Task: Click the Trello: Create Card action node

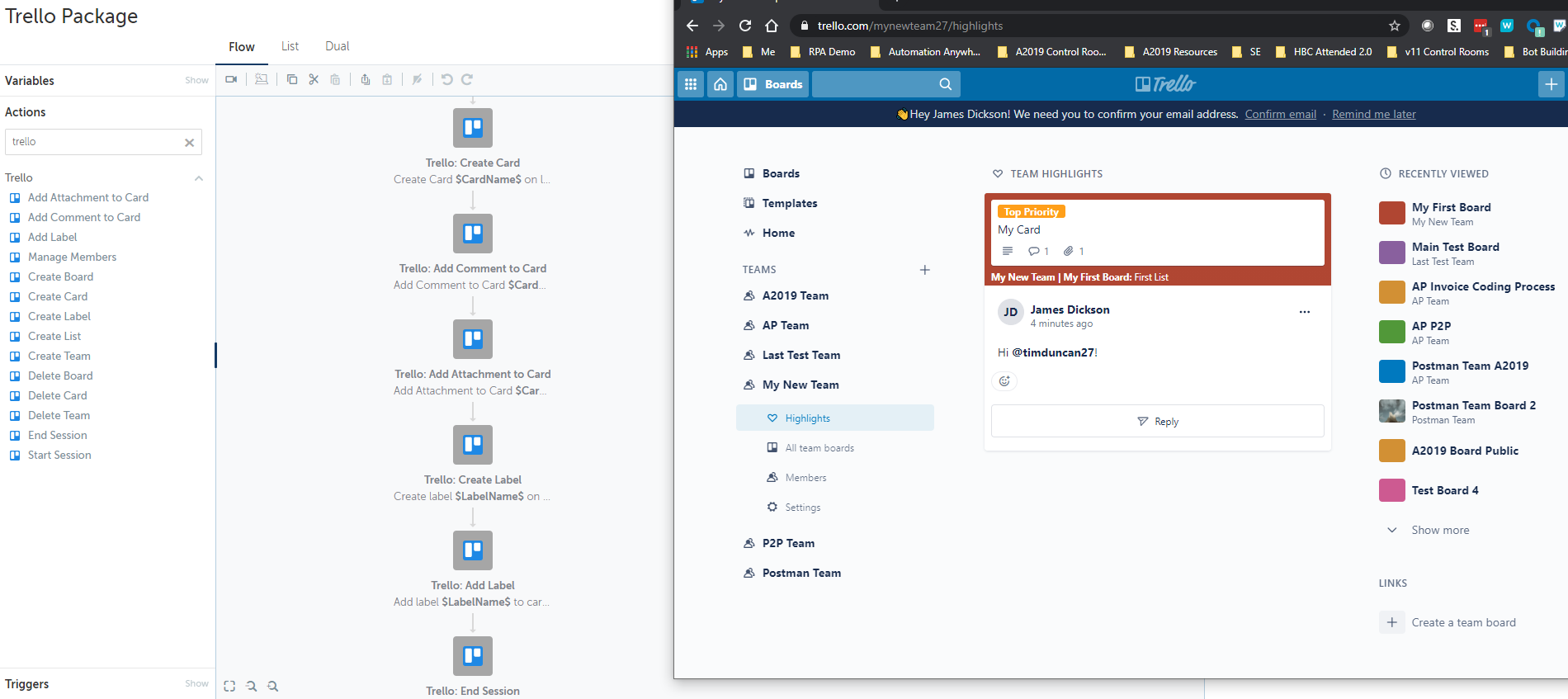Action: pyautogui.click(x=473, y=128)
